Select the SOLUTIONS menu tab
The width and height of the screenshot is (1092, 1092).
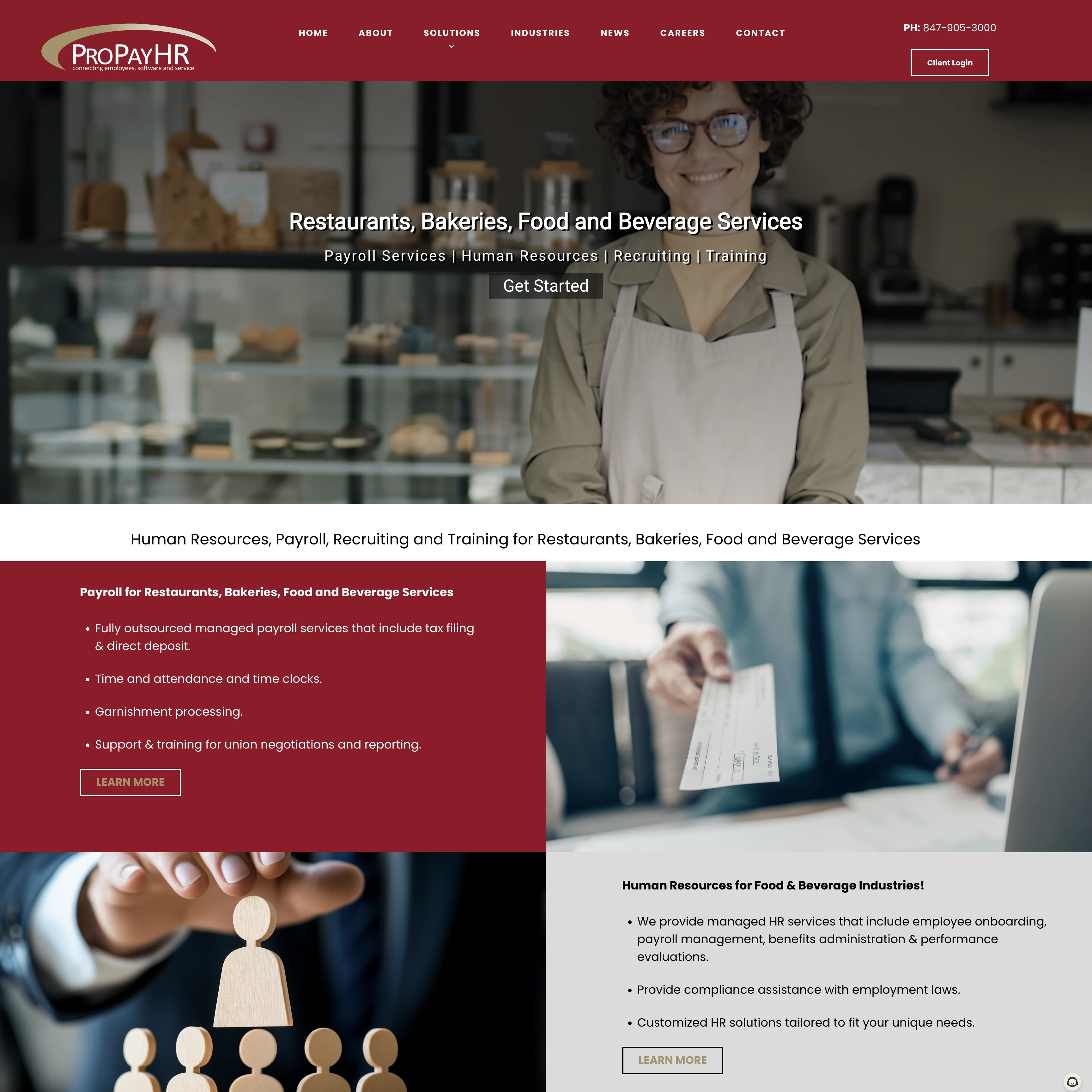pos(452,32)
